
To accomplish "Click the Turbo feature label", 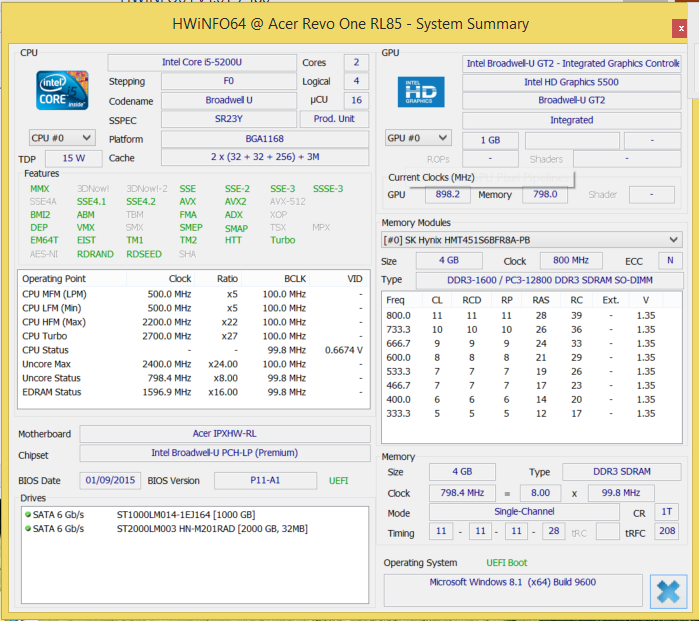I will point(283,240).
